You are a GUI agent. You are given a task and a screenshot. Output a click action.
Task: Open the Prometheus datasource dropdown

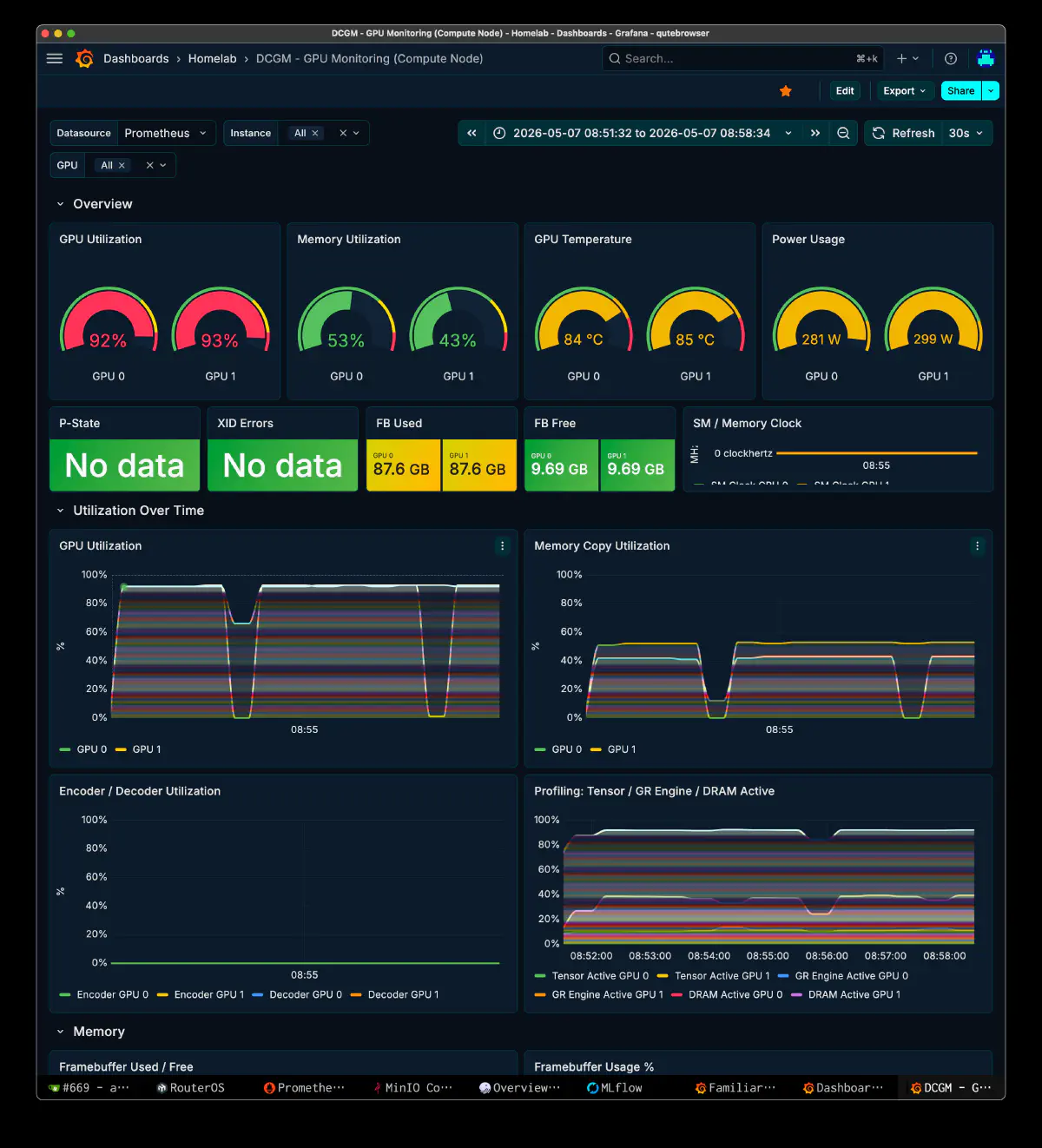(x=166, y=133)
